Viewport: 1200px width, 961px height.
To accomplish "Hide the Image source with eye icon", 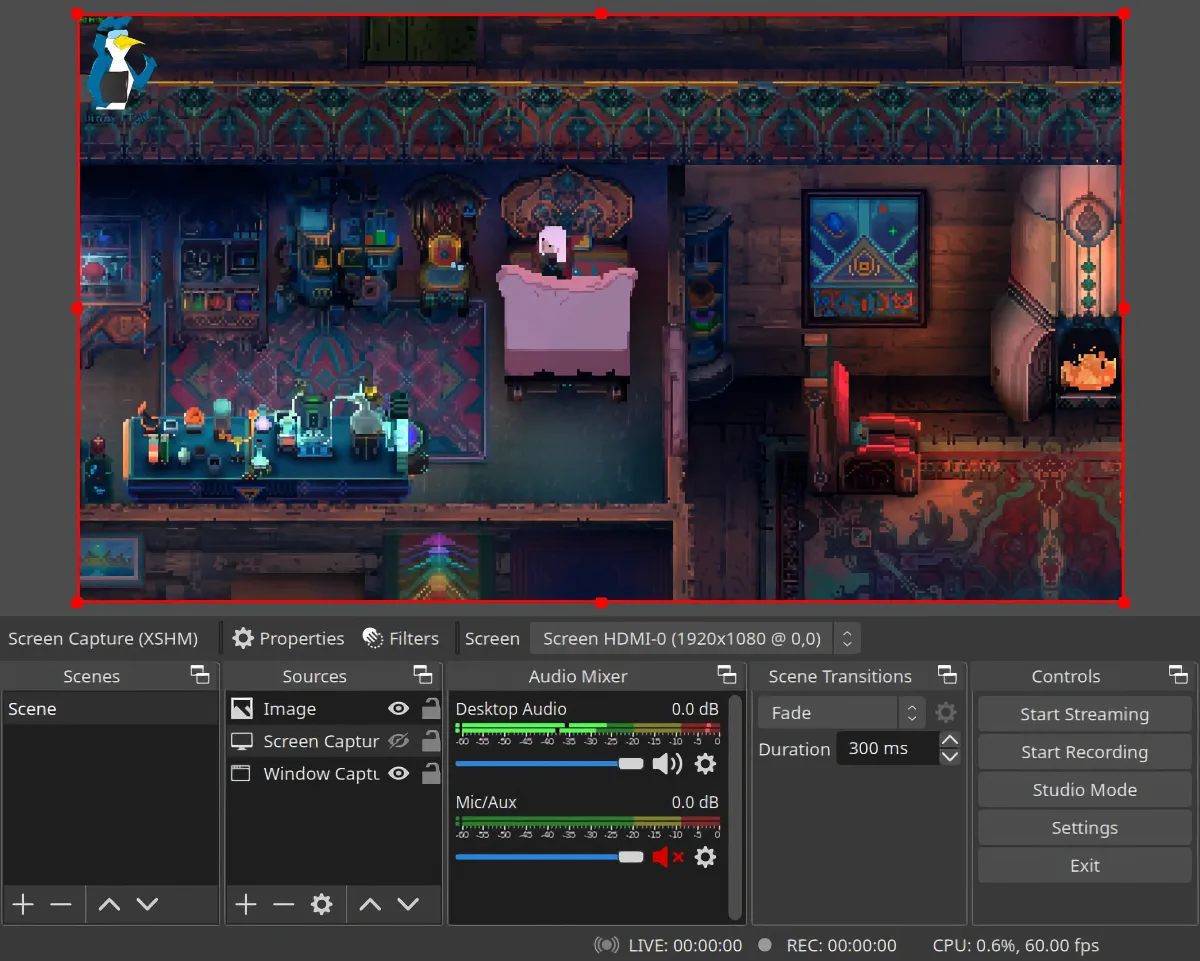I will click(399, 709).
